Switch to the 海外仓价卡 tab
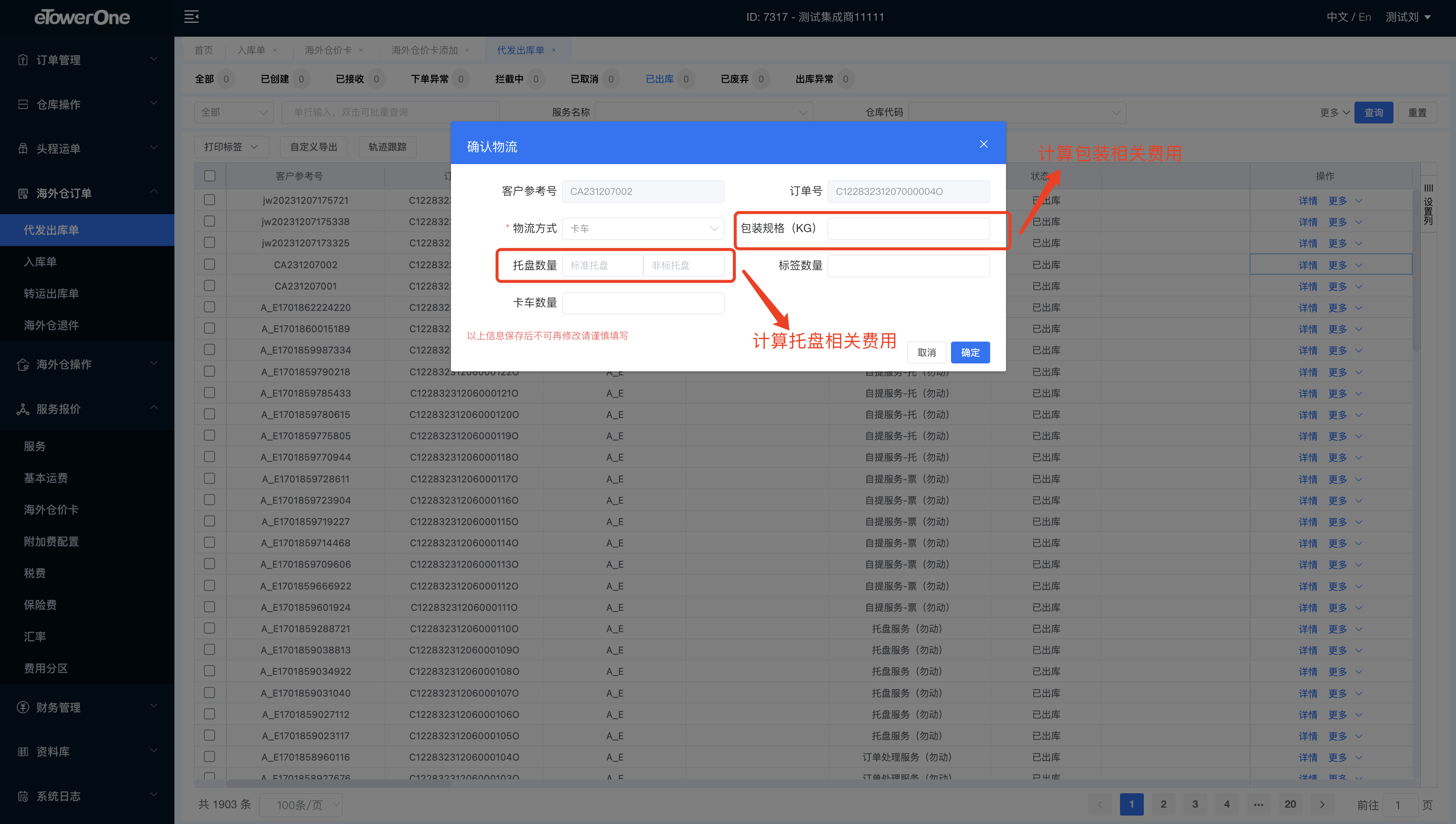1456x824 pixels. (x=328, y=50)
